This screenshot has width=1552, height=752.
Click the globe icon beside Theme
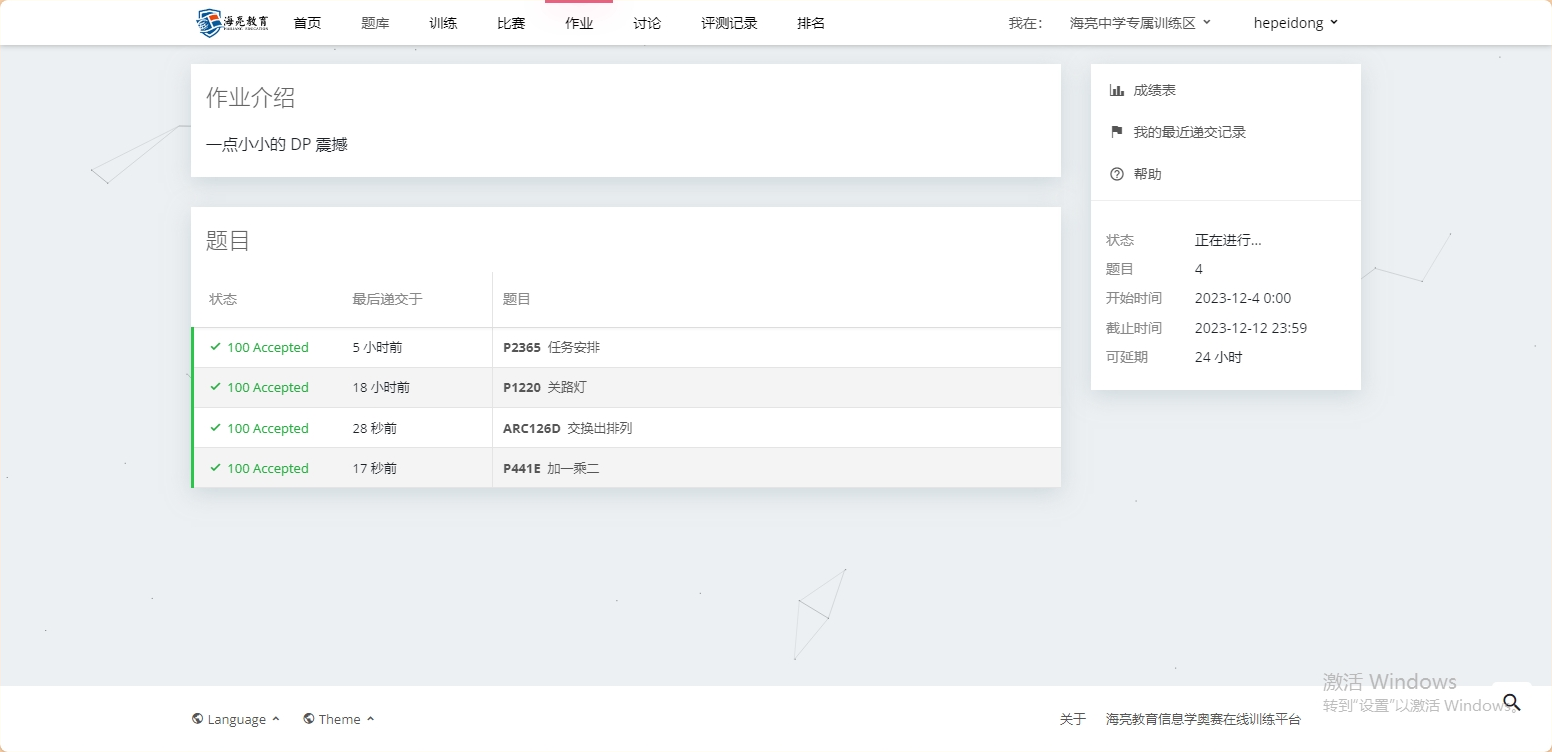point(309,719)
